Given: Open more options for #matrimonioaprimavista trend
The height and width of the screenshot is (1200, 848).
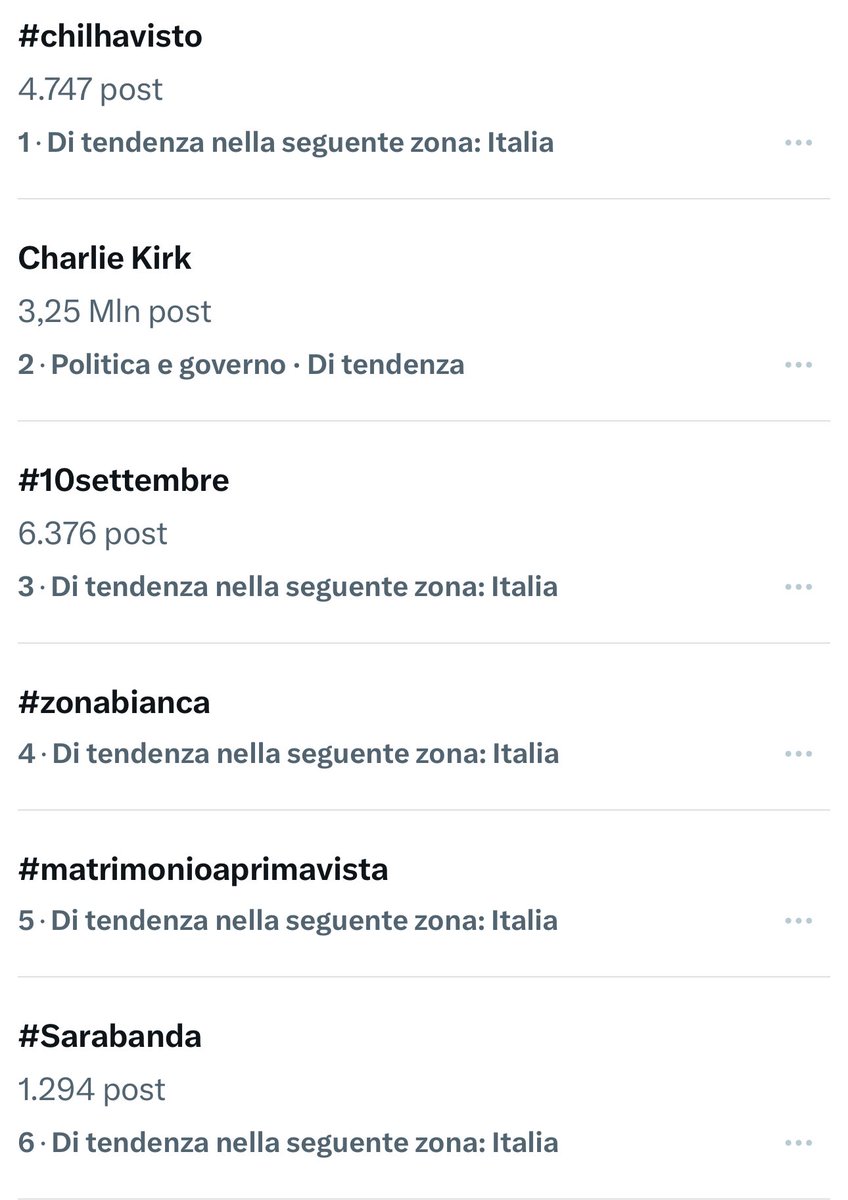Looking at the screenshot, I should click(x=798, y=921).
